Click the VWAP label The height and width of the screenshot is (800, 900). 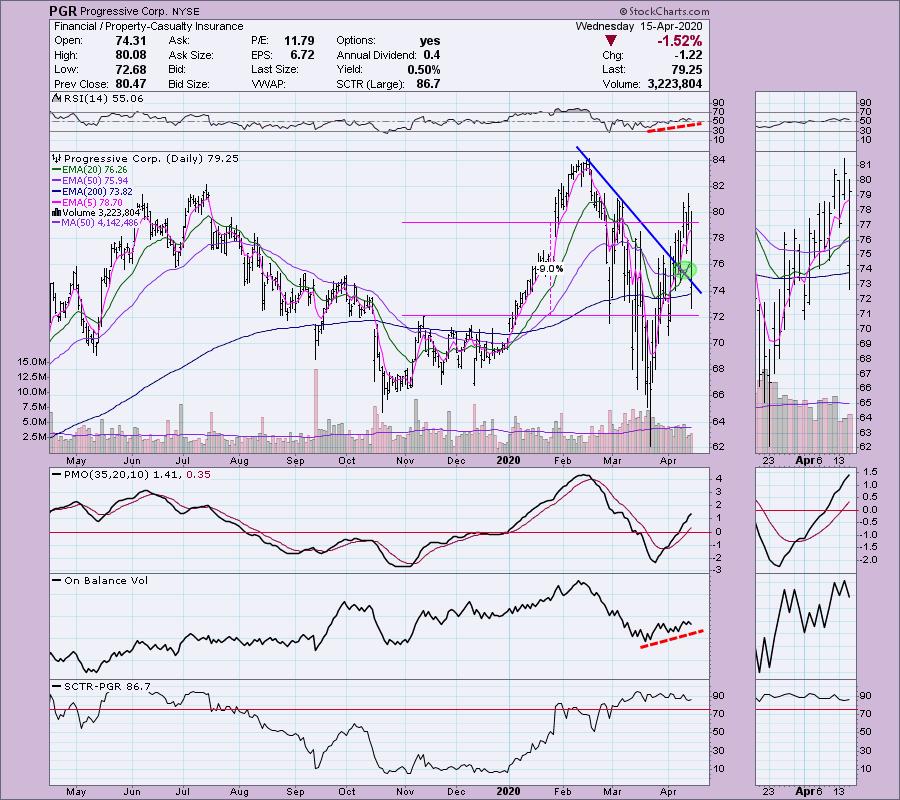269,84
